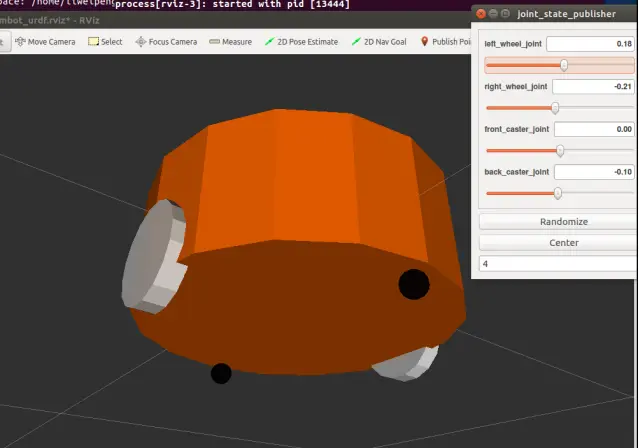This screenshot has width=639, height=448.
Task: Click the right_wheel_joint value field
Action: [593, 87]
